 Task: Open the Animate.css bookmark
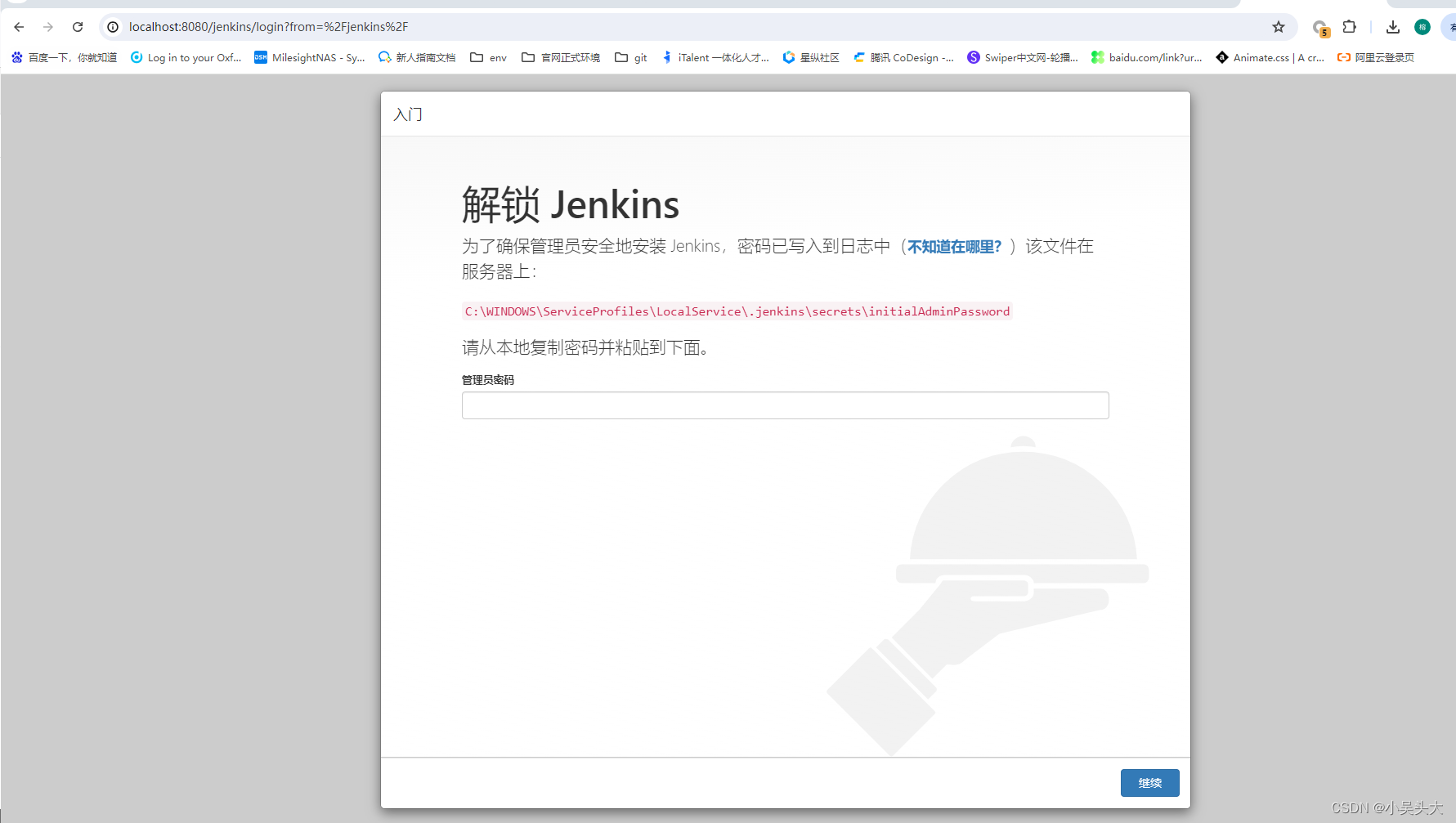[x=1270, y=57]
